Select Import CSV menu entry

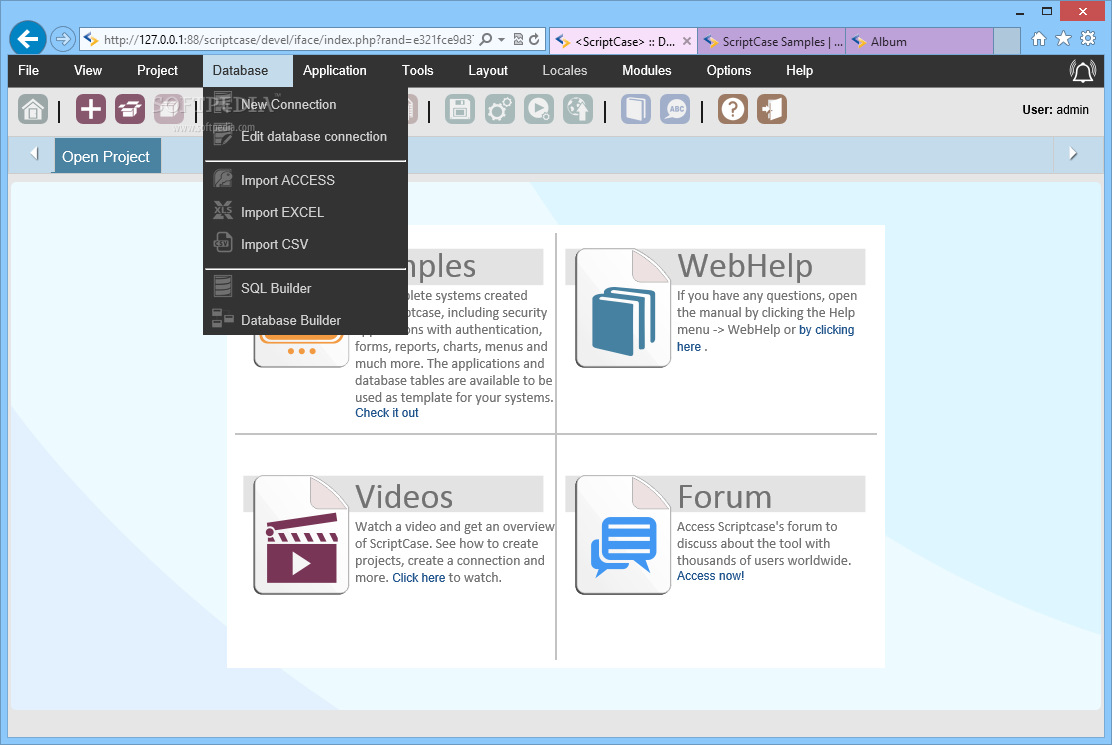[x=306, y=244]
